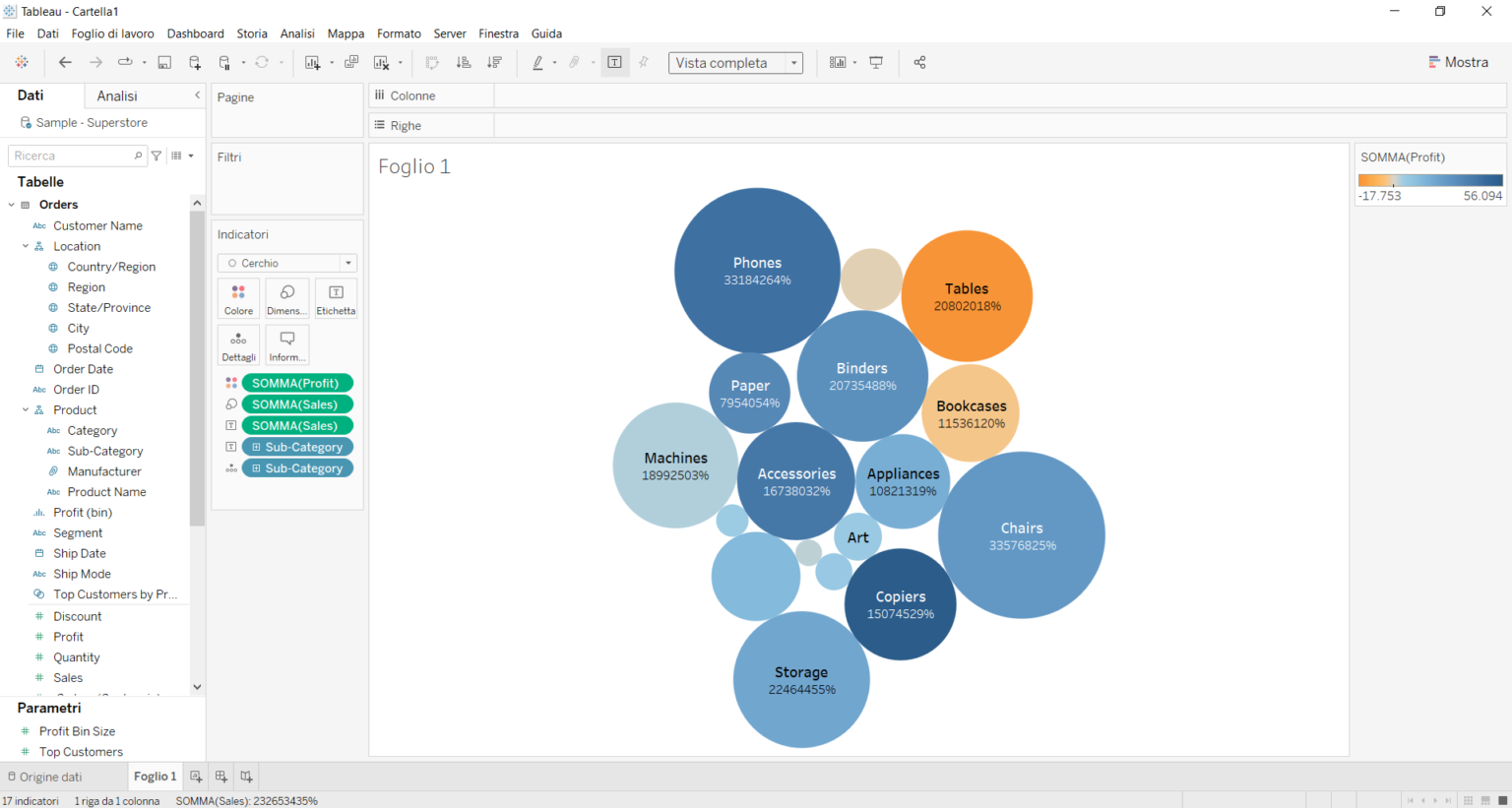
Task: Toggle mark labels with the T toolbar button
Action: pyautogui.click(x=614, y=62)
